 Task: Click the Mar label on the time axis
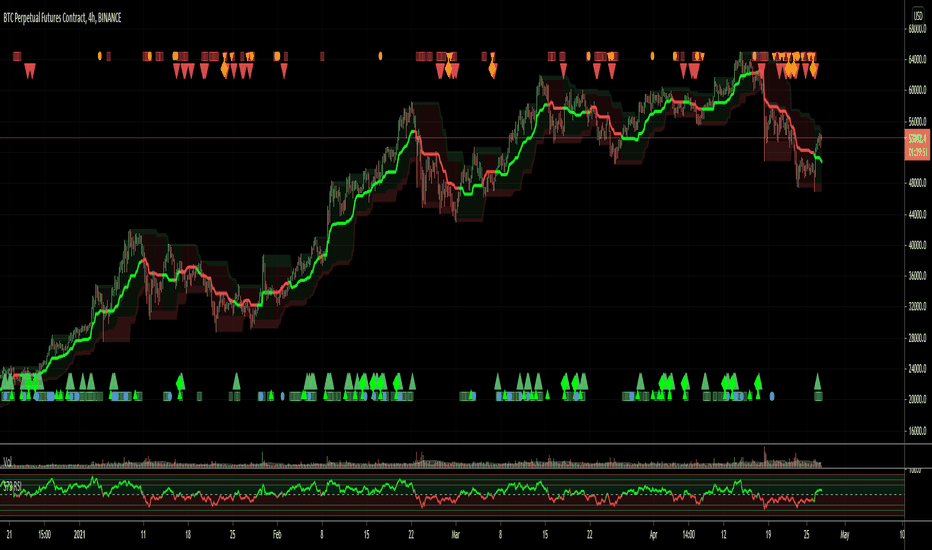coord(455,535)
